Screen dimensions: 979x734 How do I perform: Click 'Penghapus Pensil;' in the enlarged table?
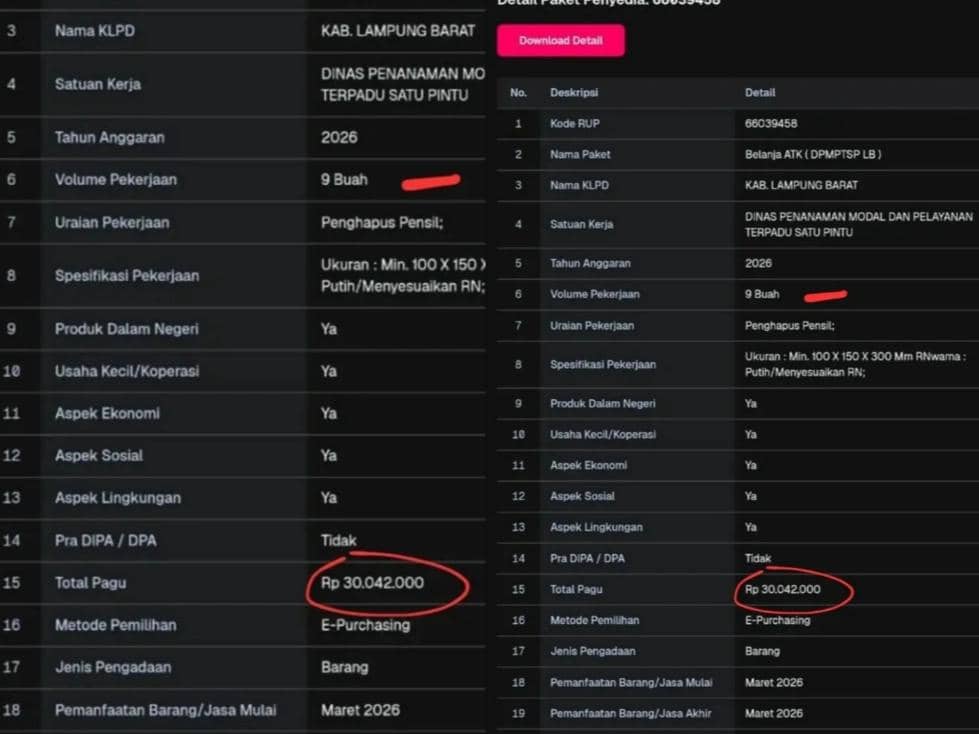point(382,223)
